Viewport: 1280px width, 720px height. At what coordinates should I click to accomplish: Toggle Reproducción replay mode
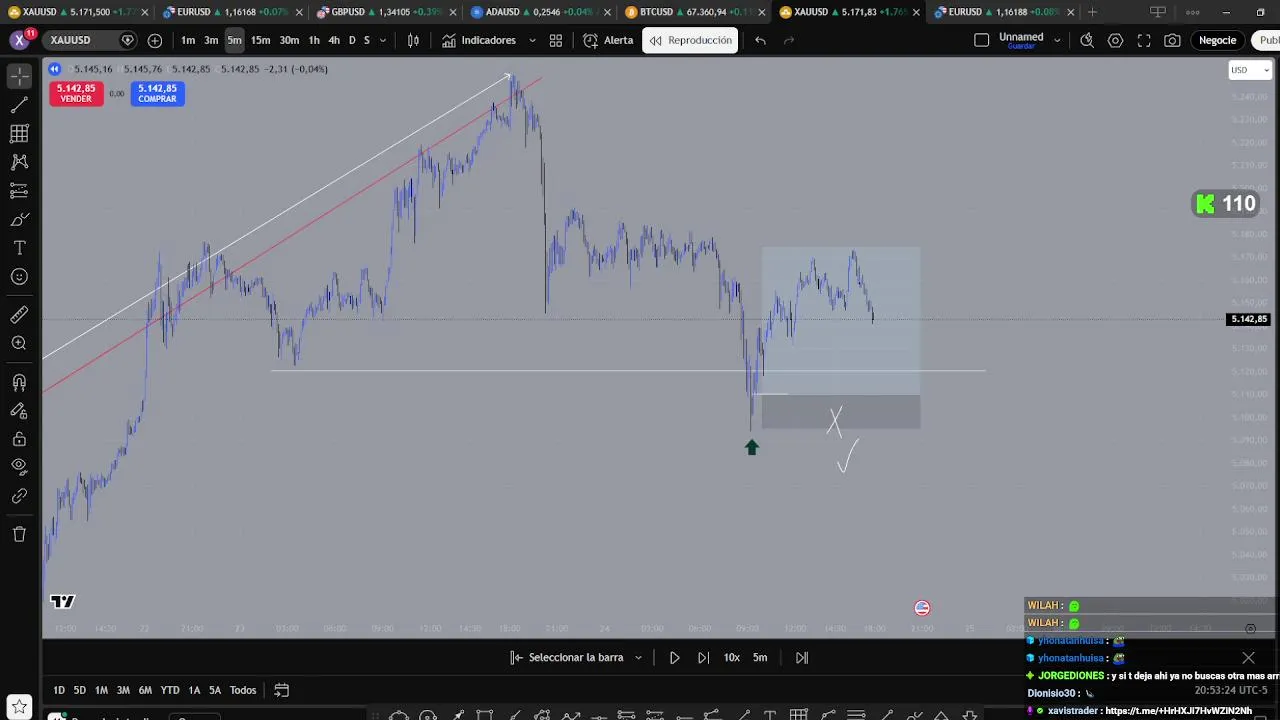[690, 40]
